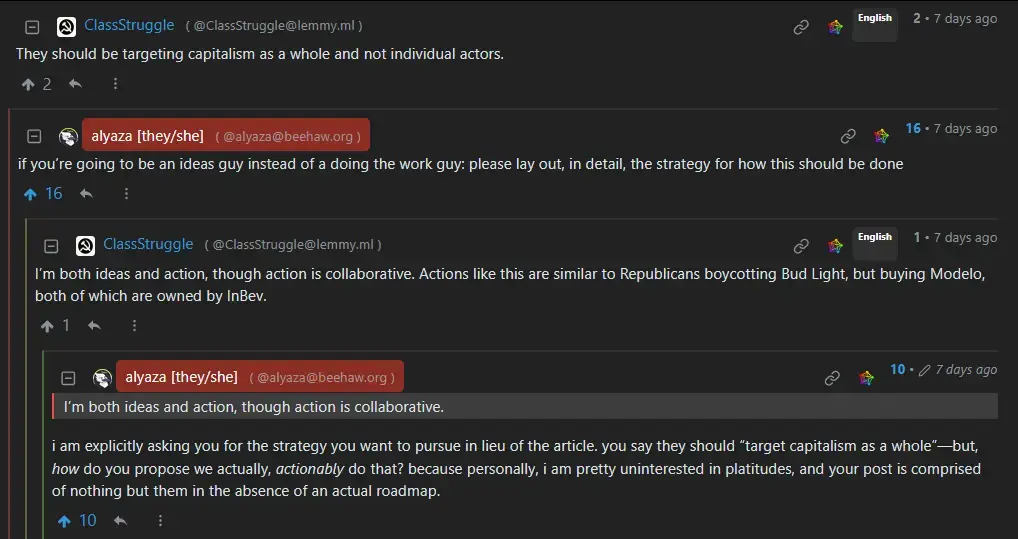Collapse alyaza's quoted reply comment
Screen dimensions: 1018x539
point(68,378)
